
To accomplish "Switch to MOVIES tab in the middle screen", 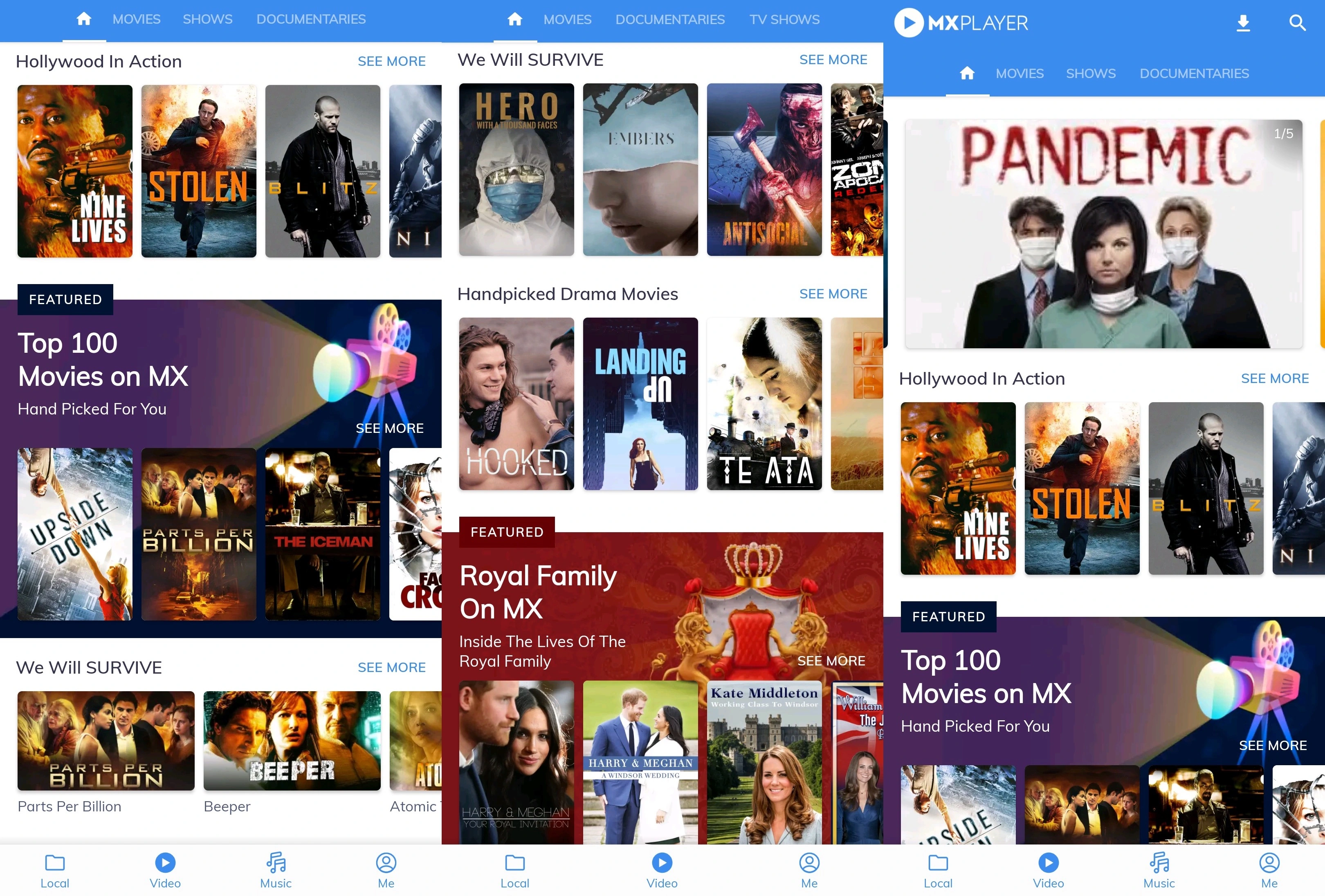I will coord(567,19).
